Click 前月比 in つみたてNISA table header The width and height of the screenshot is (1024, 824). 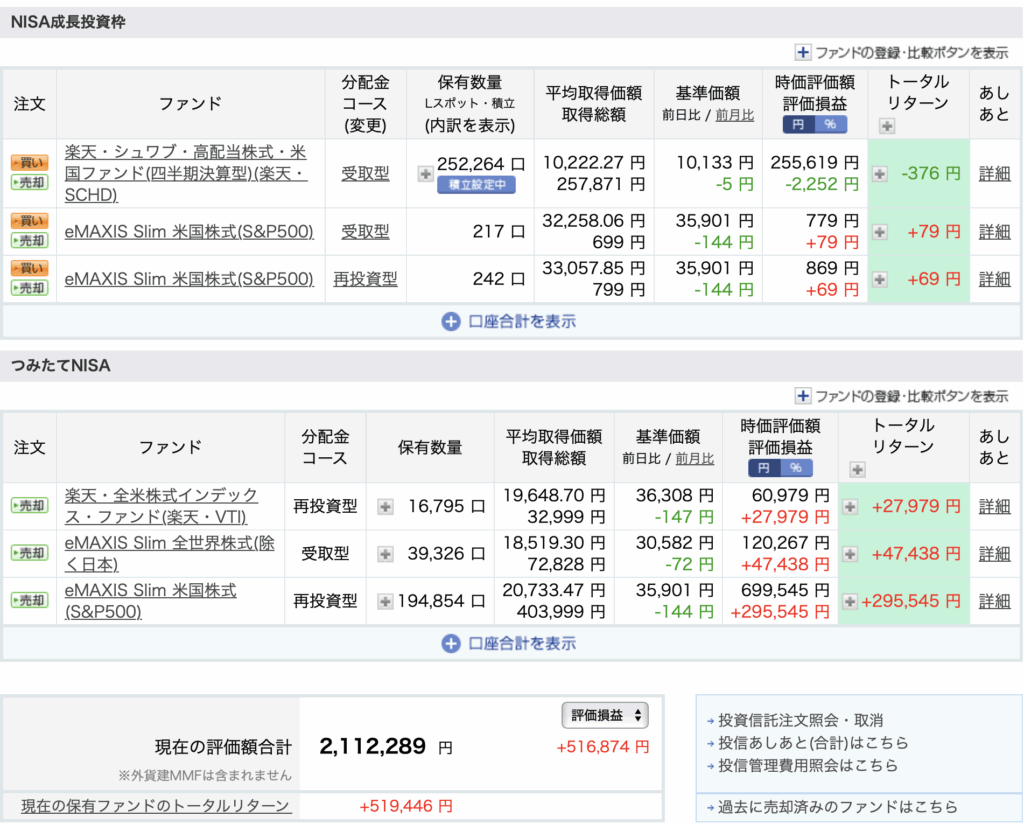coord(695,459)
